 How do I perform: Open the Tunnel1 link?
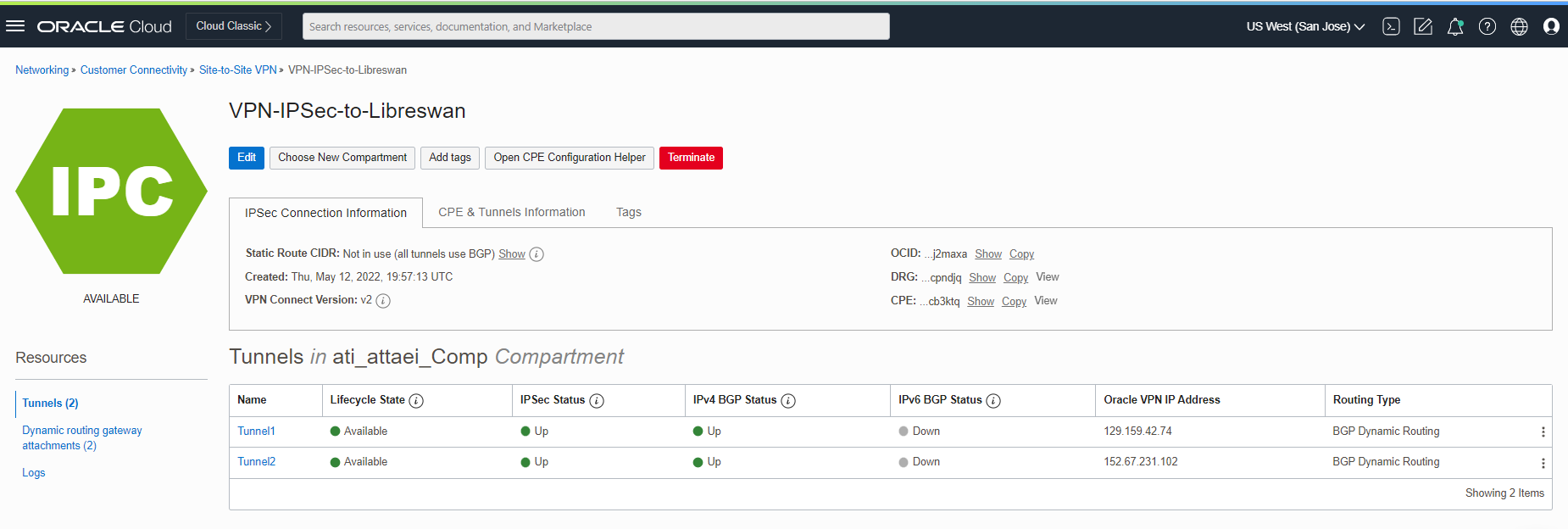point(256,432)
